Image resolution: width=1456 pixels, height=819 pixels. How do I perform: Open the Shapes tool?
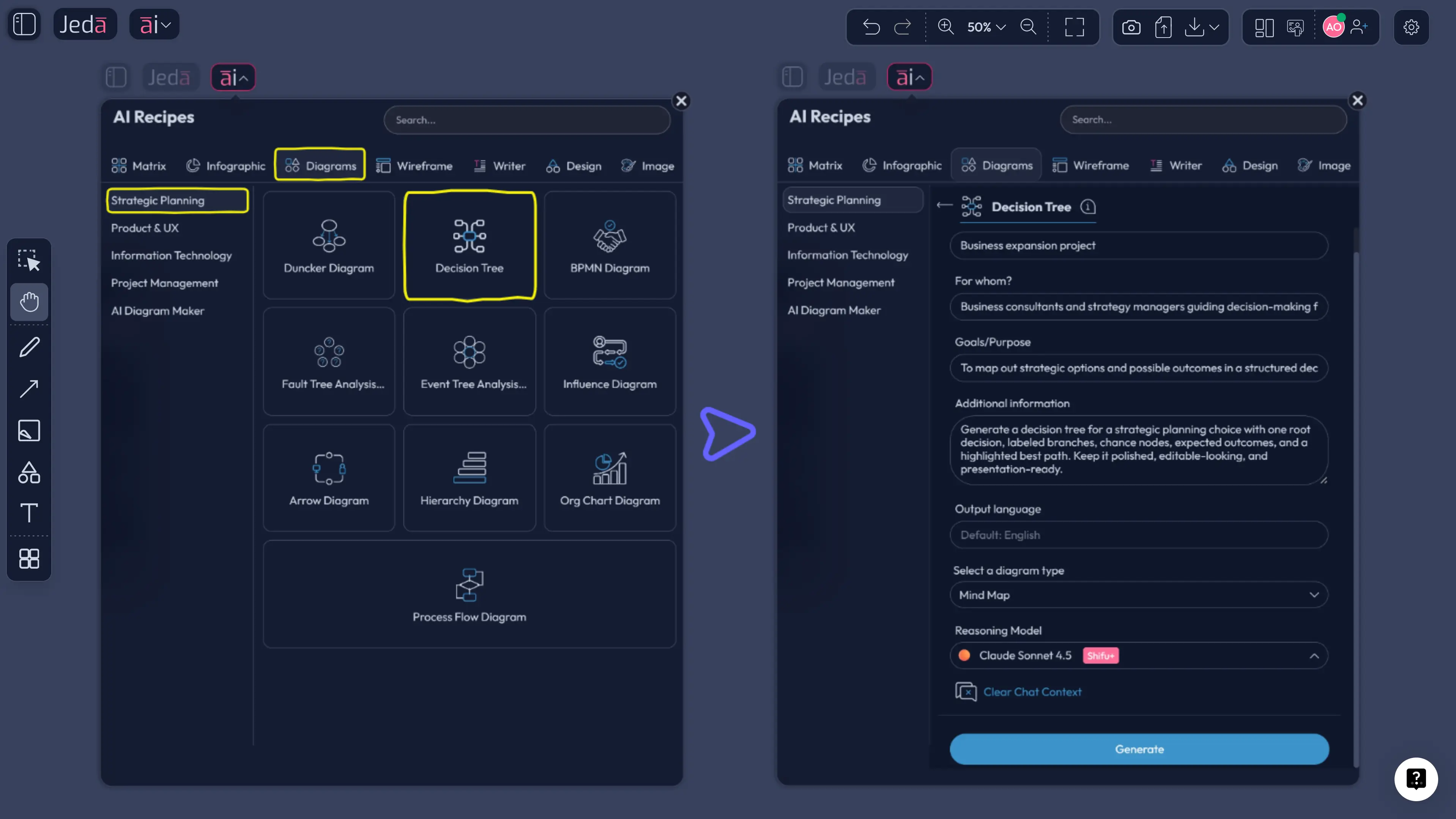29,472
